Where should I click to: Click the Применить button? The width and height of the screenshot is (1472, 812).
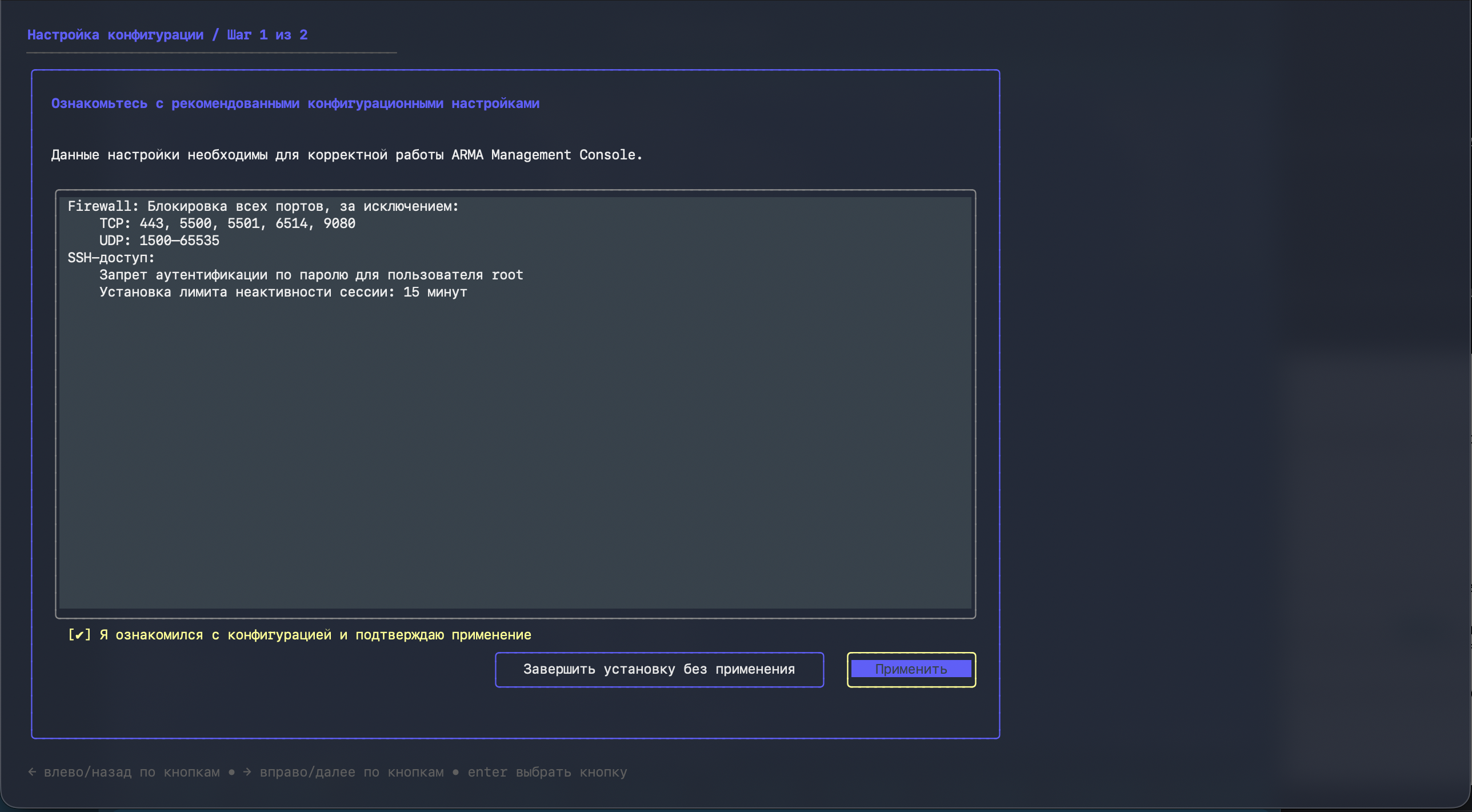911,669
